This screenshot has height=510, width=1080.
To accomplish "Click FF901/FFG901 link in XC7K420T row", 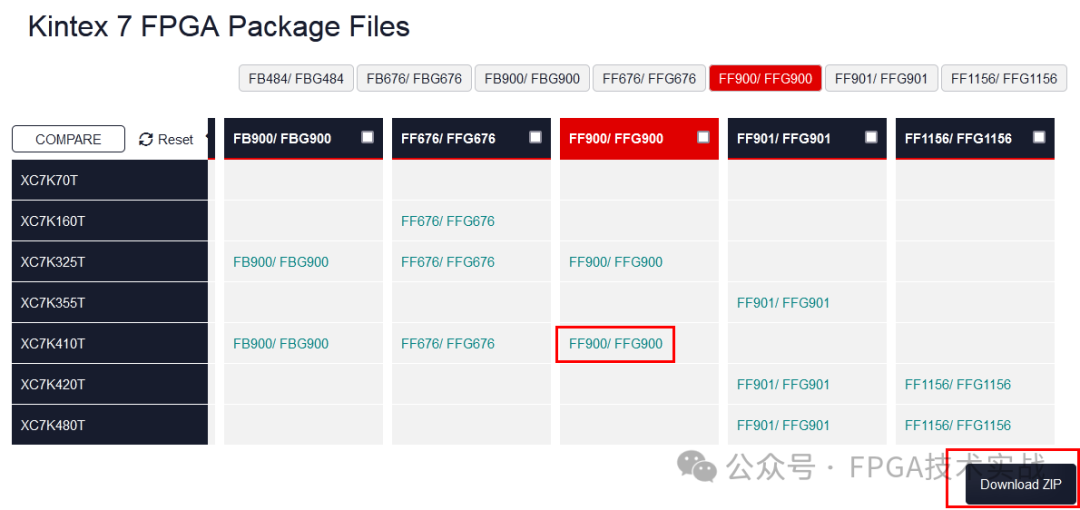I will click(783, 384).
